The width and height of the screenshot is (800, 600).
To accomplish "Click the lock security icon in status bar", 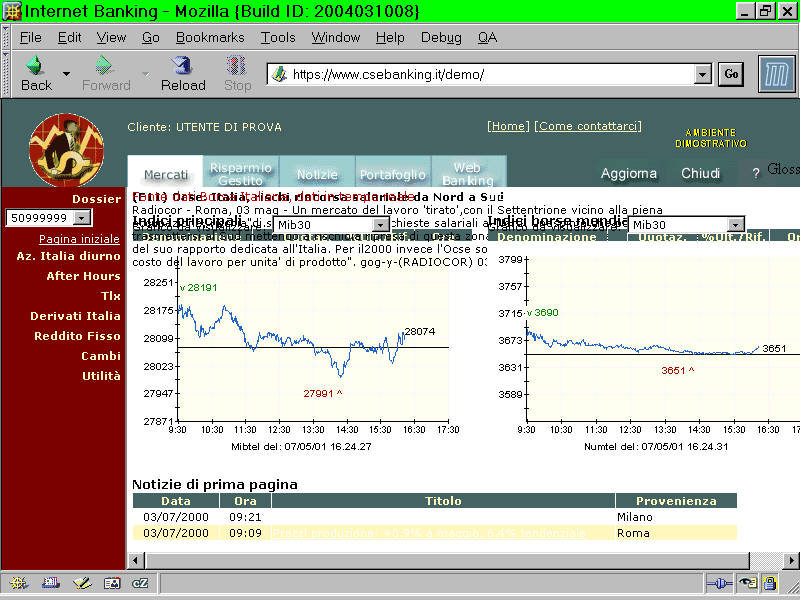I will 770,583.
